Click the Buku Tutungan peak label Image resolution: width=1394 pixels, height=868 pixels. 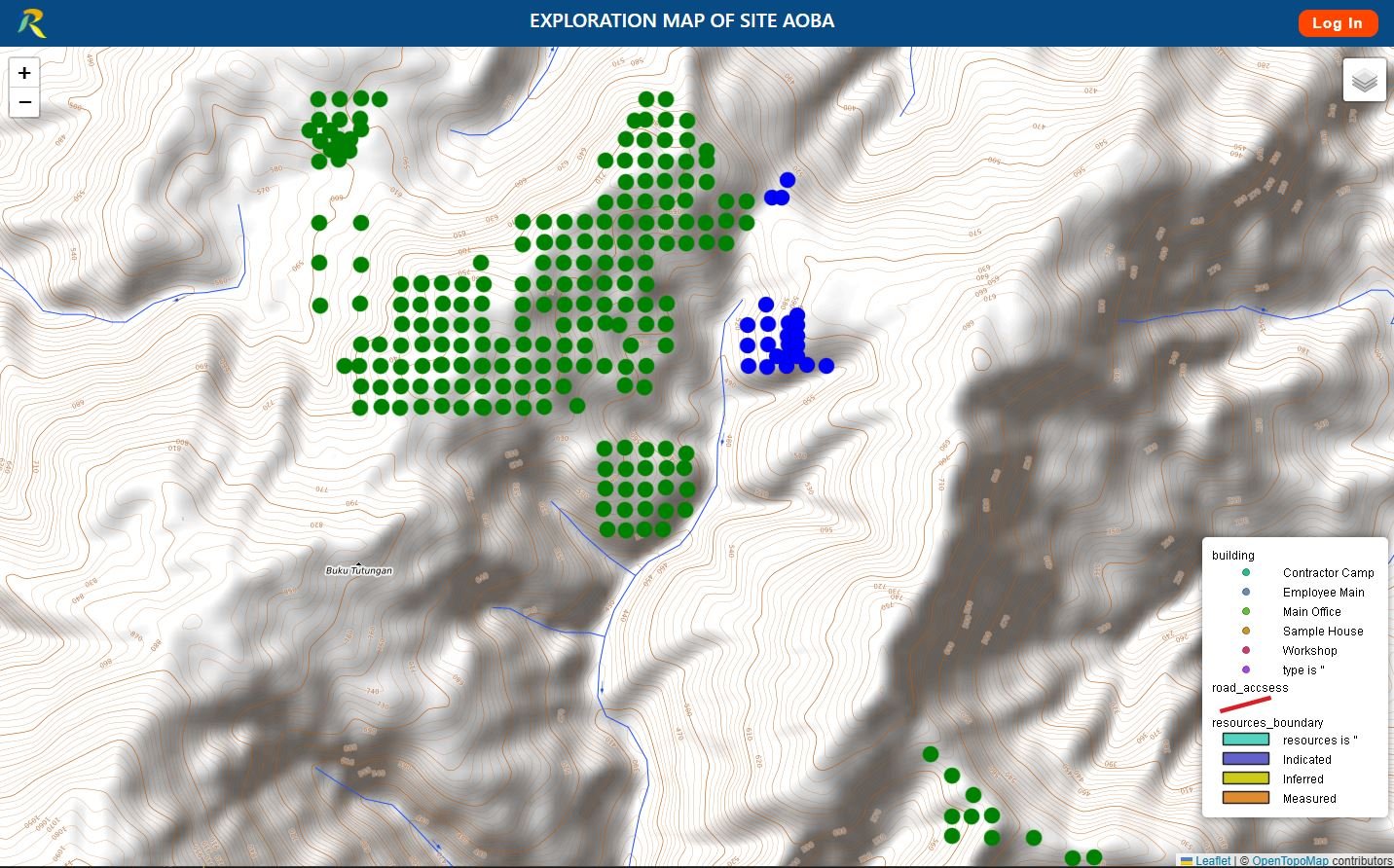pos(358,570)
